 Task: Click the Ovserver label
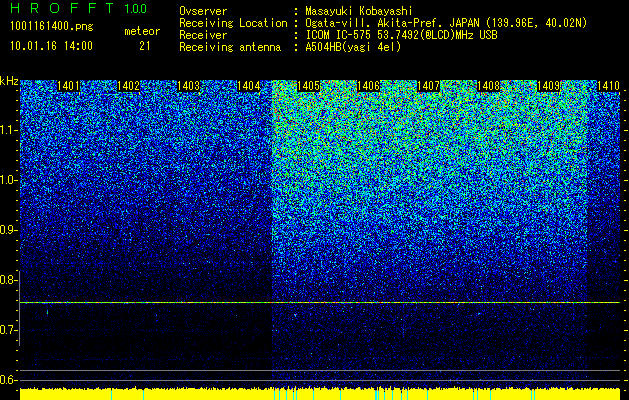point(203,11)
